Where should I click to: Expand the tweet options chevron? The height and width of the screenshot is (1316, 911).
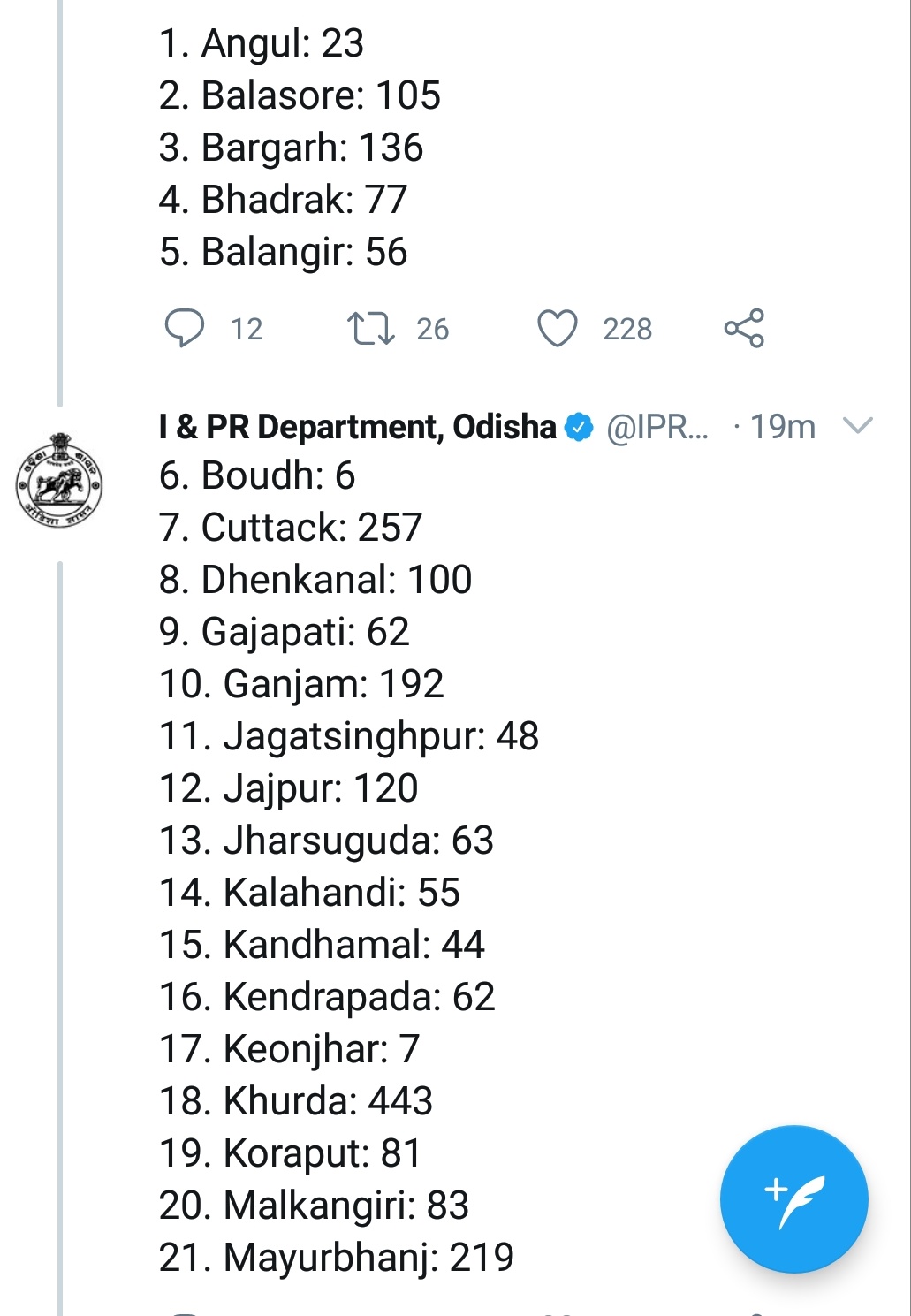858,426
